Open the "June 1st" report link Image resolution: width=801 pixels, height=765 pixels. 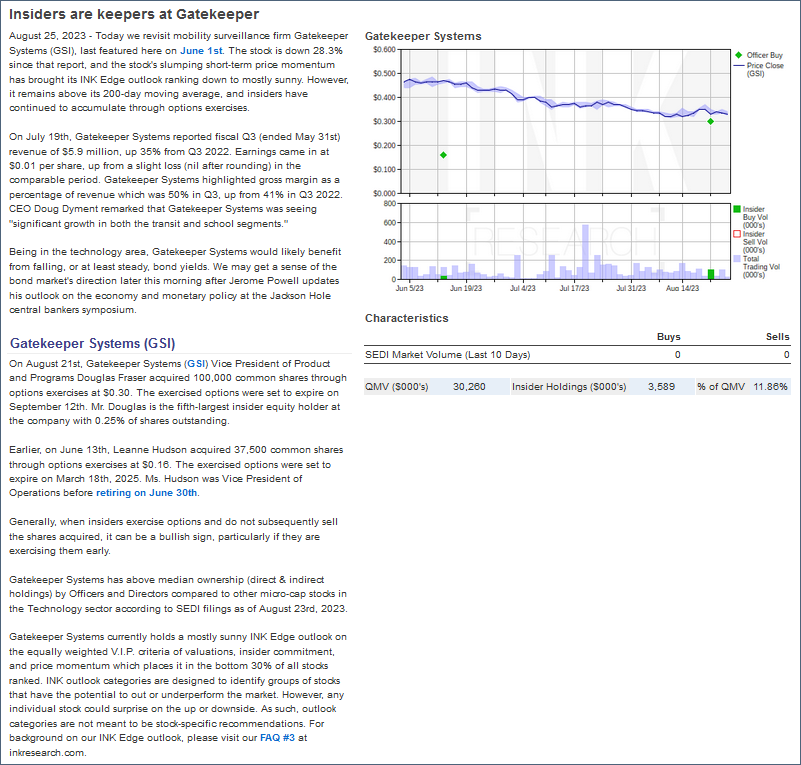[x=201, y=51]
